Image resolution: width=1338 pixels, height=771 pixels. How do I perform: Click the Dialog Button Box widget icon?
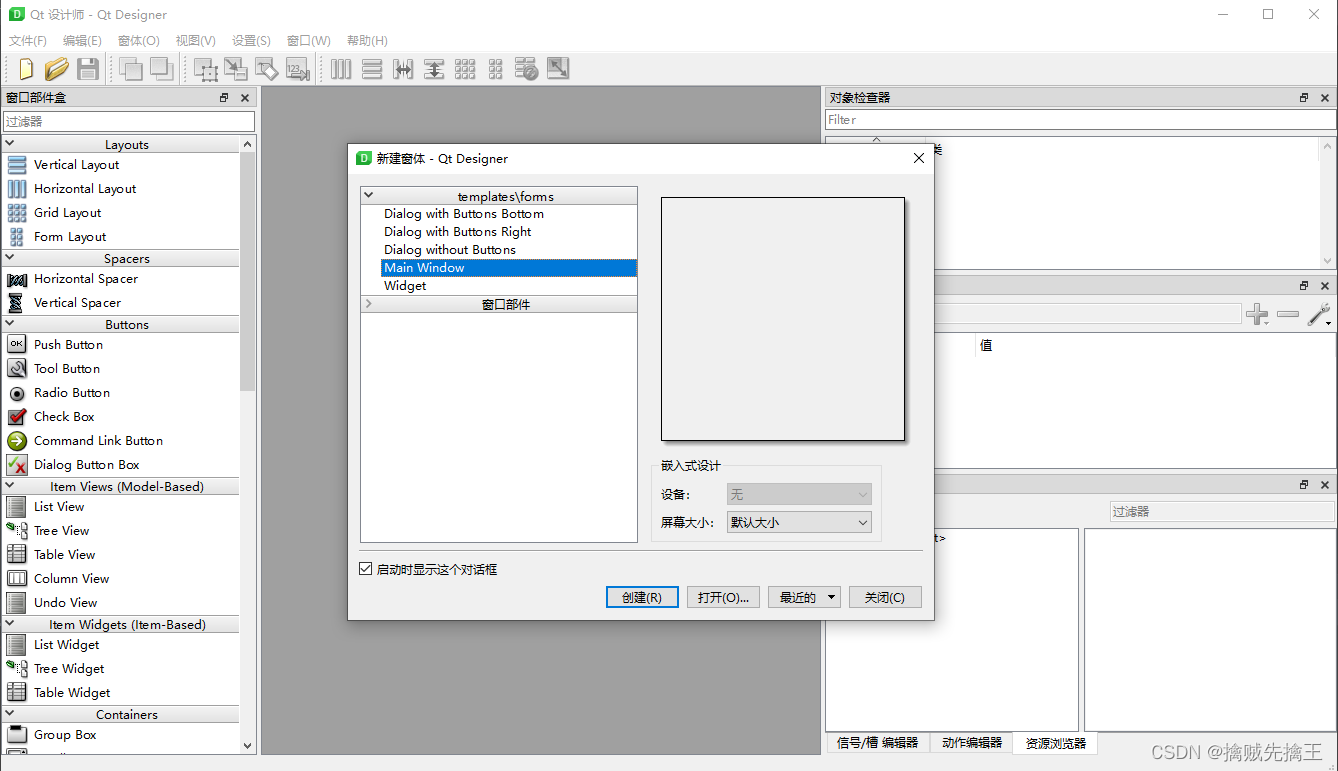(17, 465)
